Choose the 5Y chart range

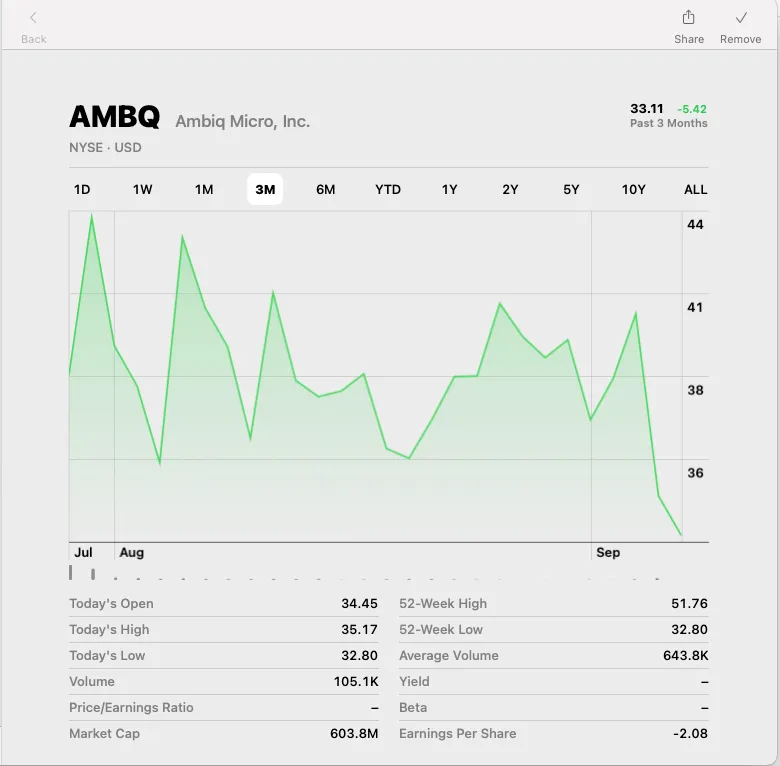pyautogui.click(x=571, y=189)
